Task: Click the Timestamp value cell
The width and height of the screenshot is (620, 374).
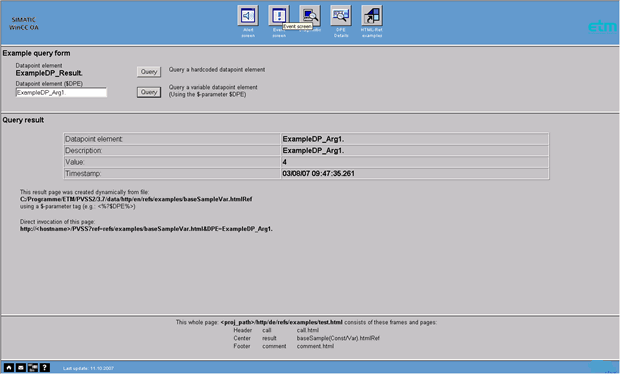Action: click(414, 174)
